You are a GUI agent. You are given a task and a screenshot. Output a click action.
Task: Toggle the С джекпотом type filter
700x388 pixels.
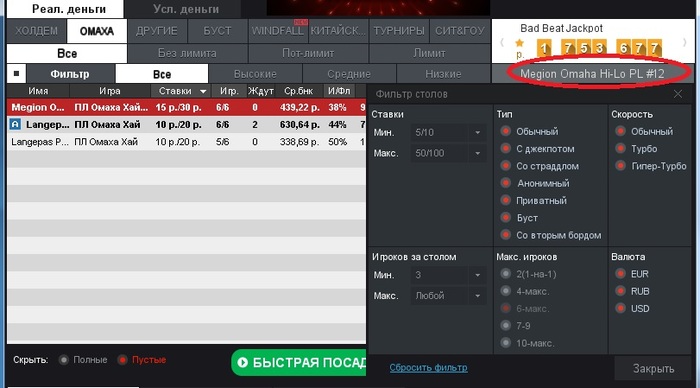click(505, 149)
